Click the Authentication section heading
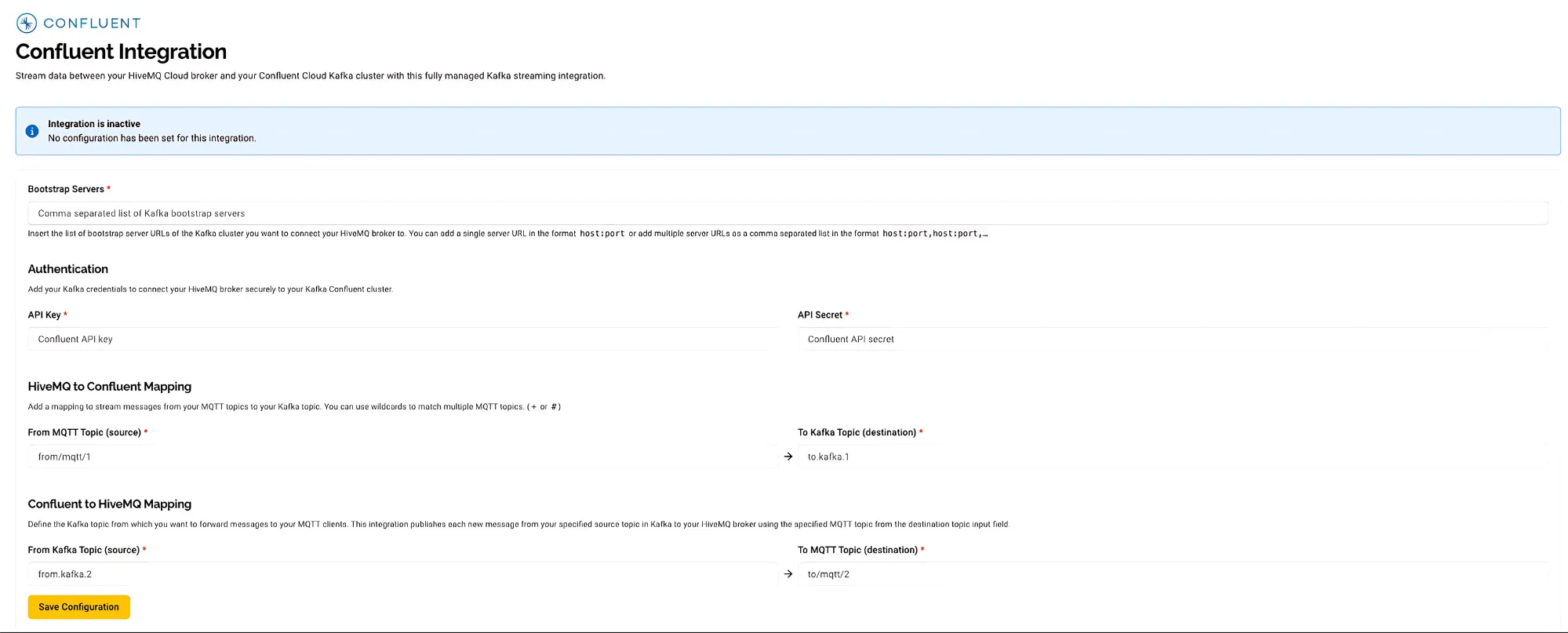The width and height of the screenshot is (1568, 633). click(68, 269)
